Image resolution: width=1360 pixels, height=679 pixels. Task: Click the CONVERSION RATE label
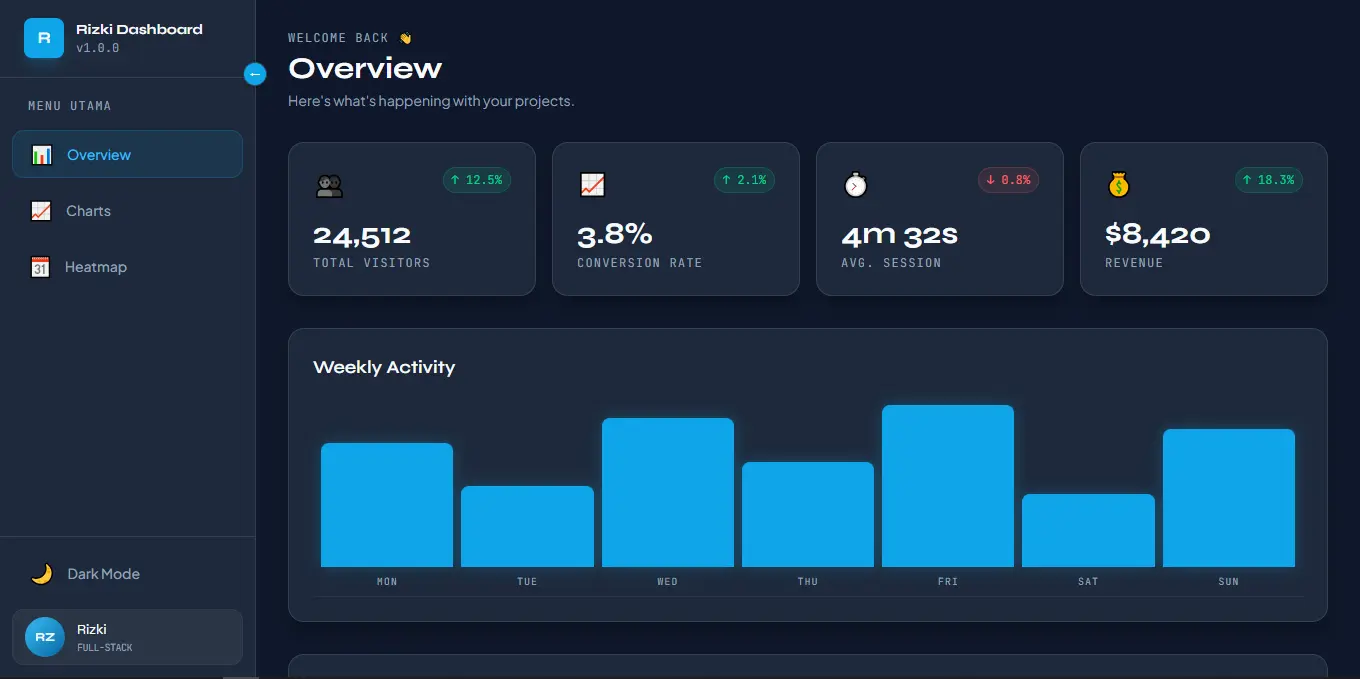point(640,263)
